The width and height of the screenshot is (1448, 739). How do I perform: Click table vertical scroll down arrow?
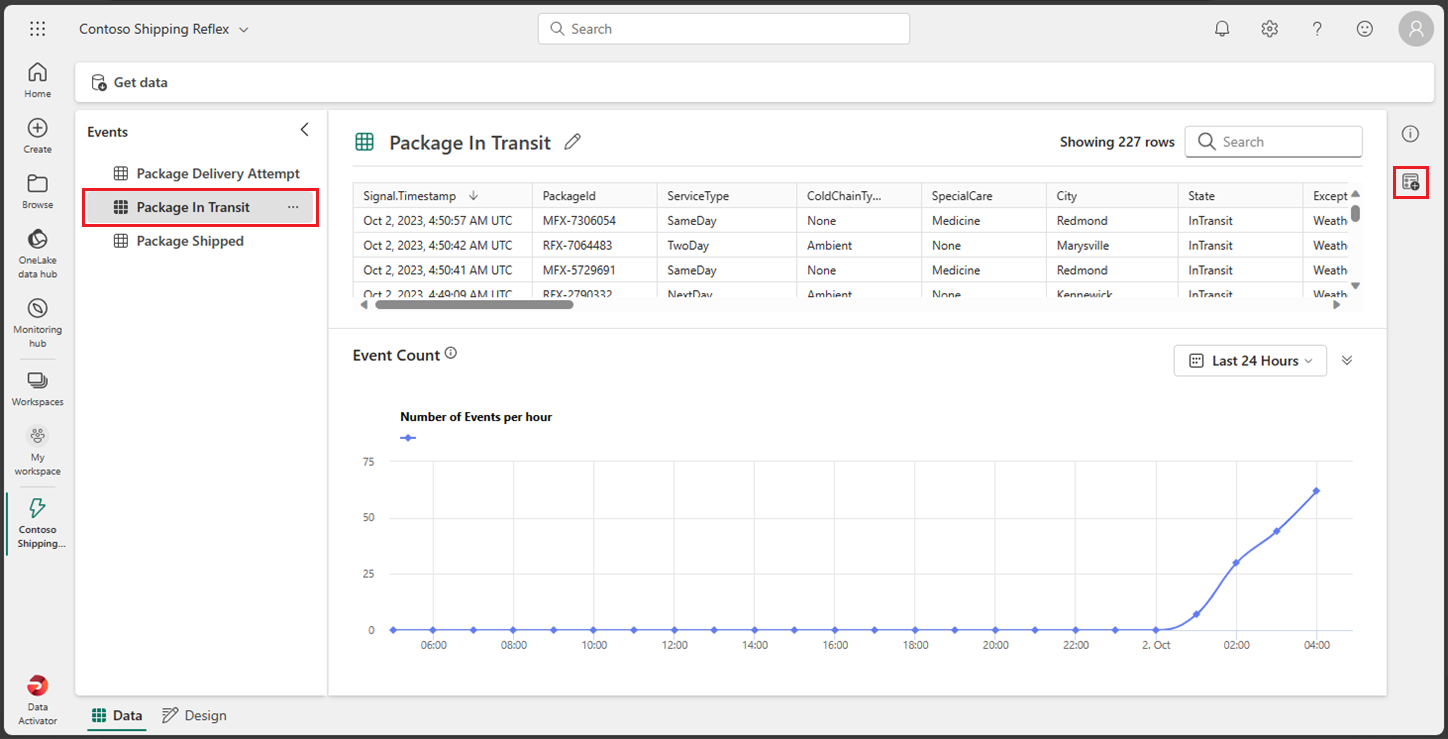(x=1355, y=286)
